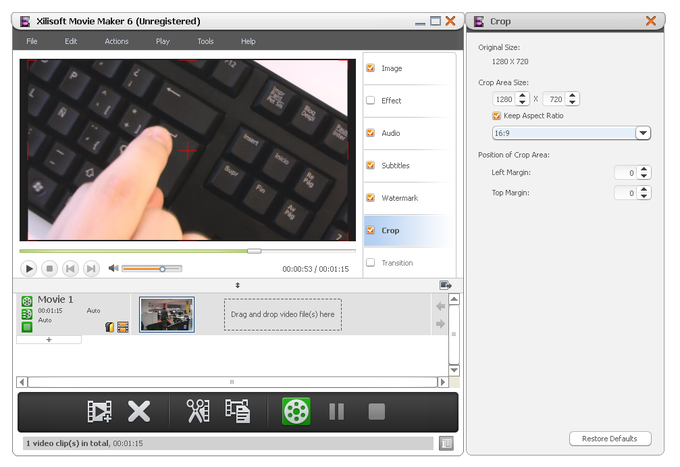Select the Watermark tab label

pyautogui.click(x=400, y=198)
